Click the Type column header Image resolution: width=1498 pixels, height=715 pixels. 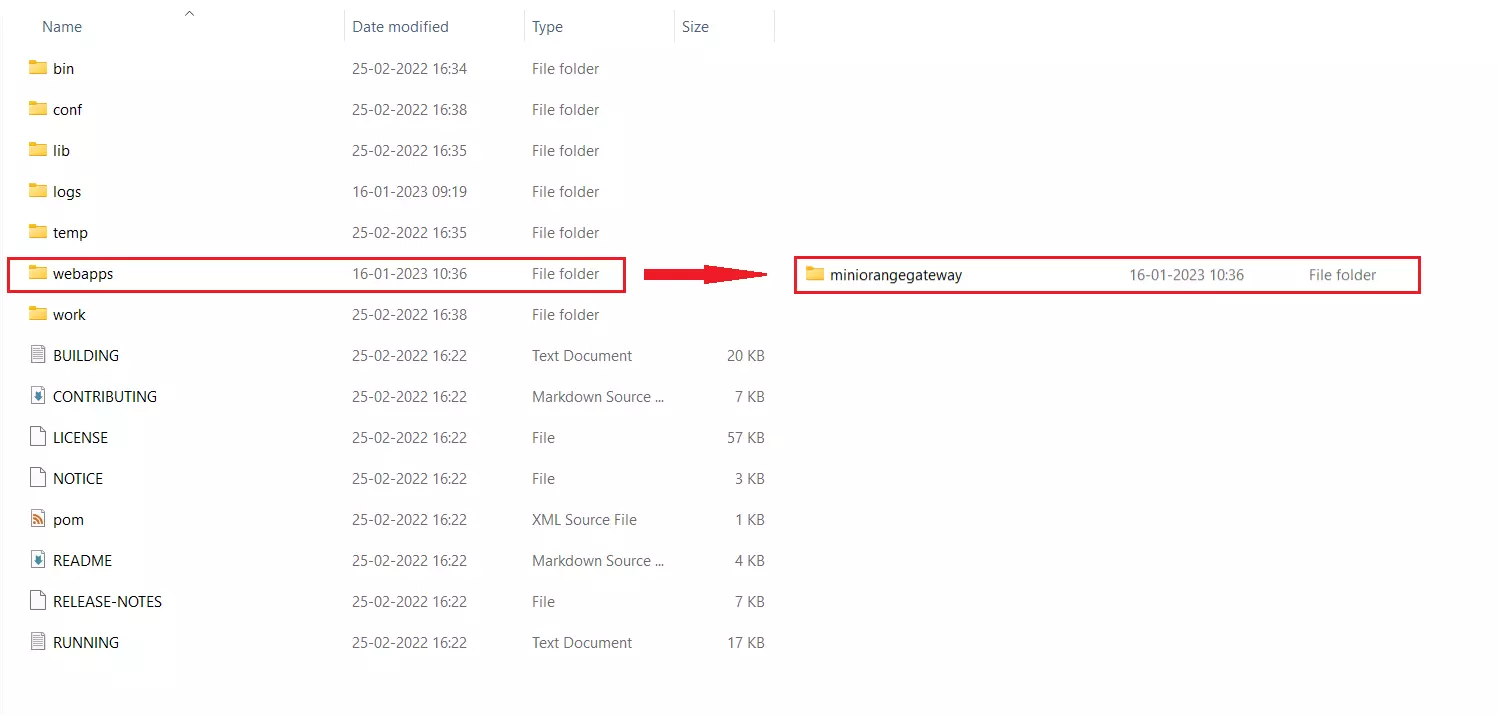tap(547, 26)
